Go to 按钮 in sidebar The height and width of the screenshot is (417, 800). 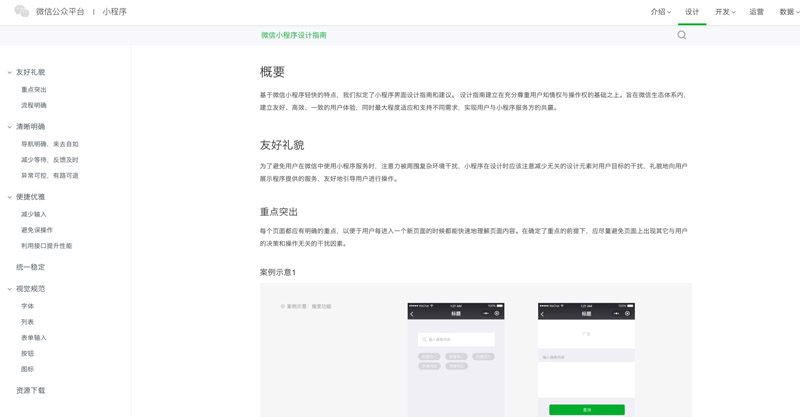[x=28, y=354]
